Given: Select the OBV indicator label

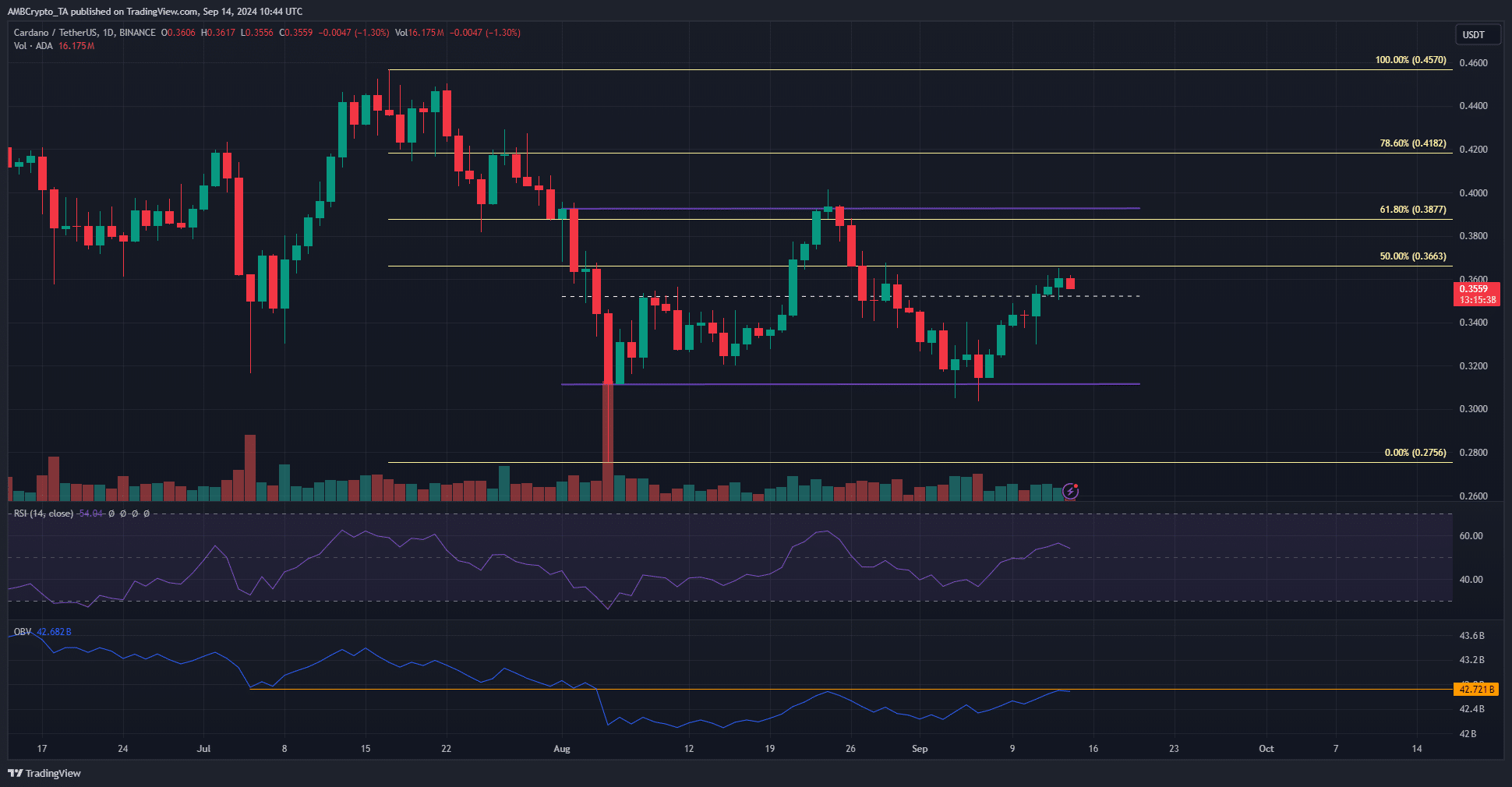Looking at the screenshot, I should coord(23,632).
